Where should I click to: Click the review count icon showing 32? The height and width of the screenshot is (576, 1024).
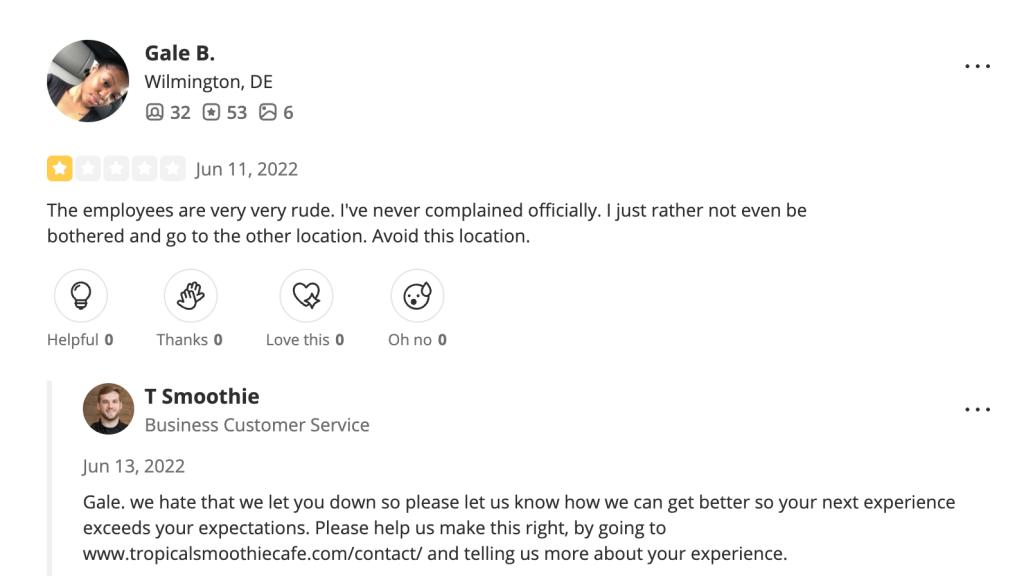pyautogui.click(x=154, y=112)
